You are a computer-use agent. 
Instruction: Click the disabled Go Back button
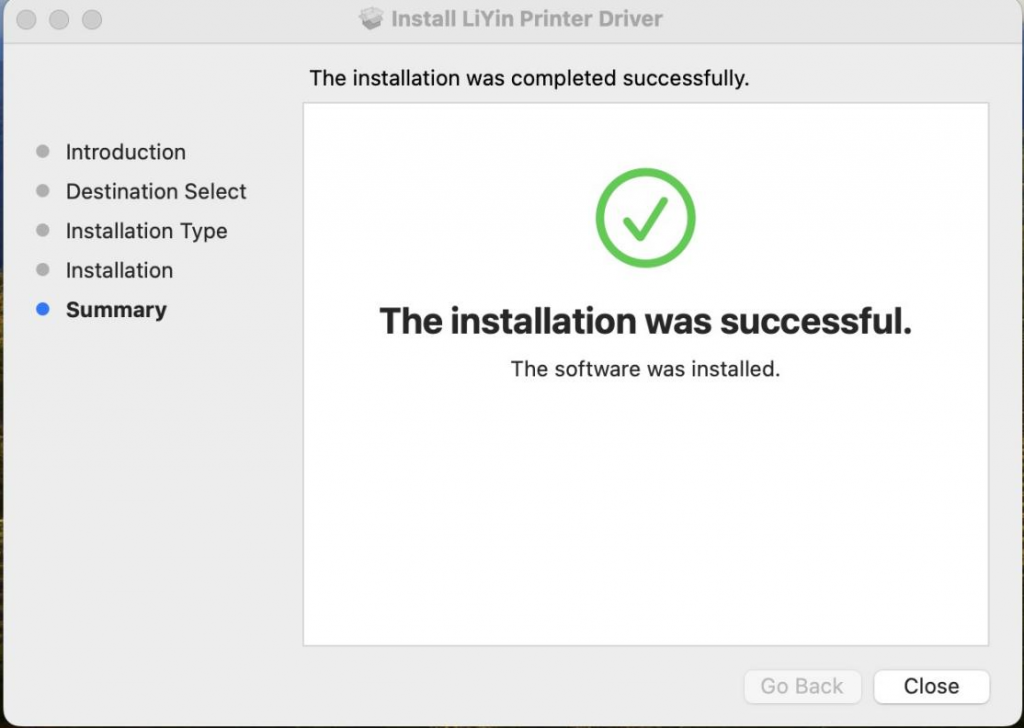tap(802, 686)
